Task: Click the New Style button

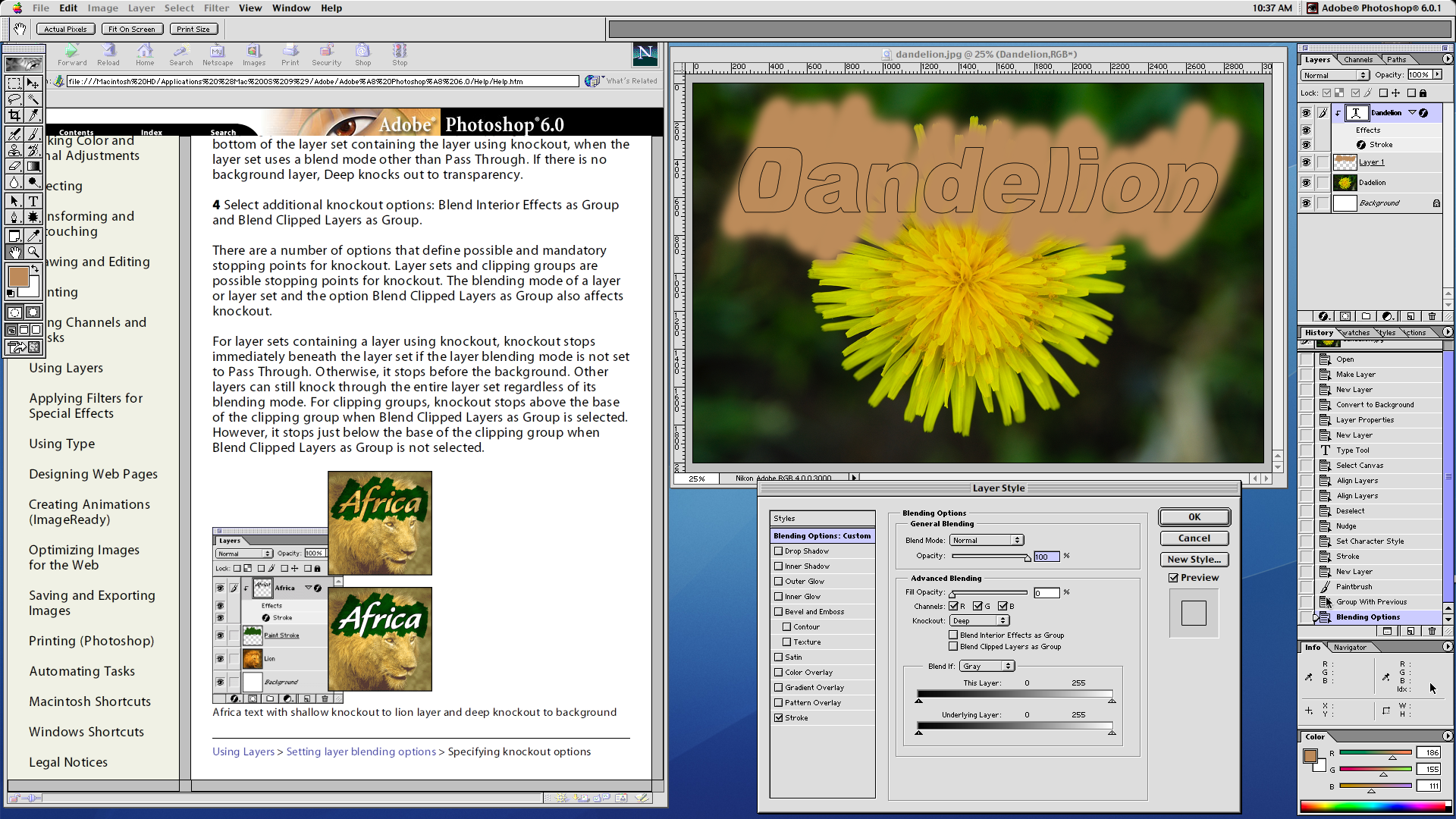Action: point(1194,560)
